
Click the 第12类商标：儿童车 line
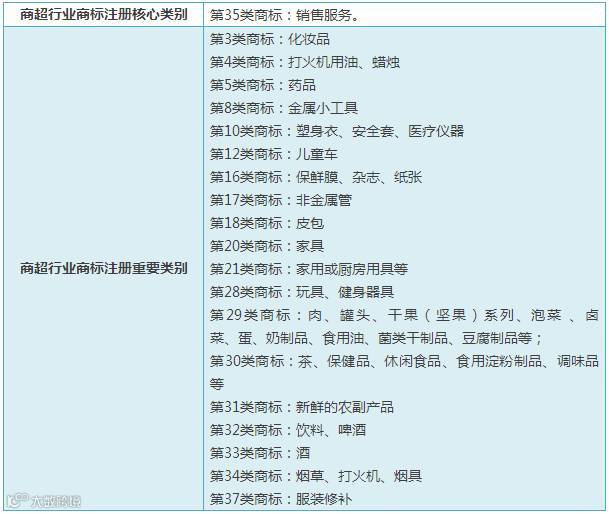click(273, 154)
